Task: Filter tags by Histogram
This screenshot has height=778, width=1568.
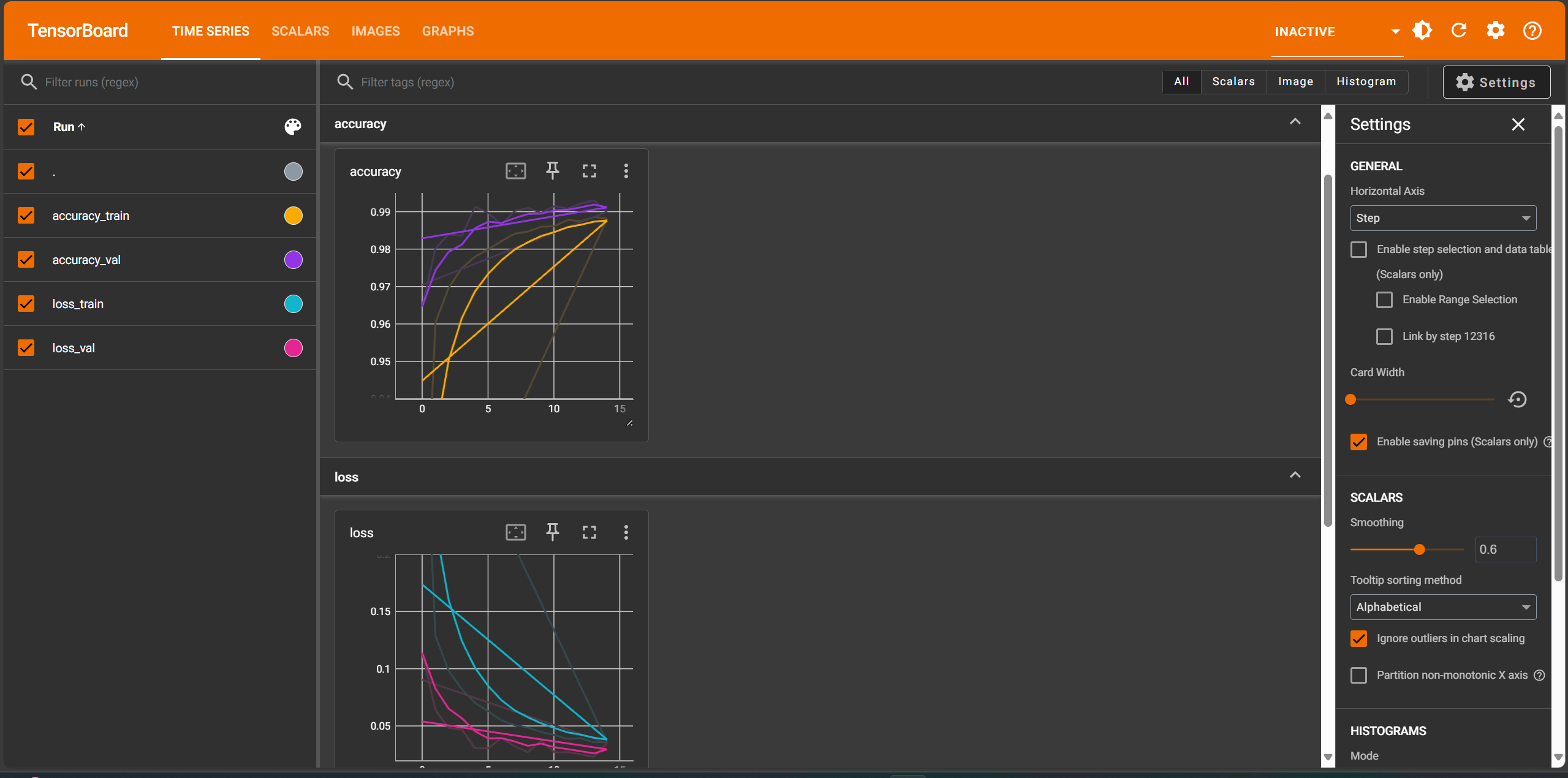Action: 1366,81
